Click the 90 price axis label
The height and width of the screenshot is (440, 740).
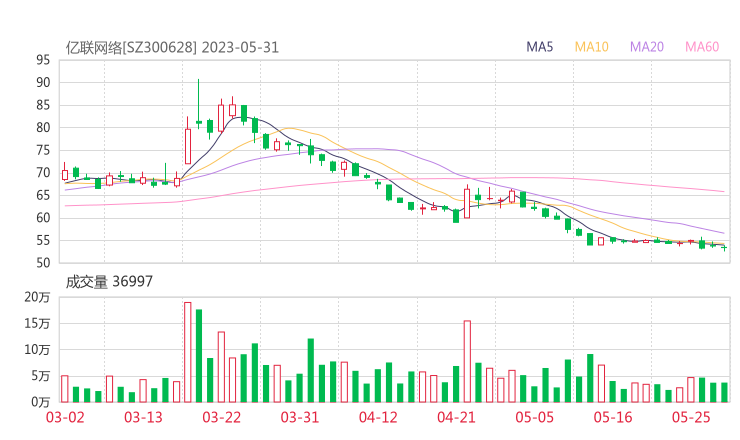coord(43,83)
